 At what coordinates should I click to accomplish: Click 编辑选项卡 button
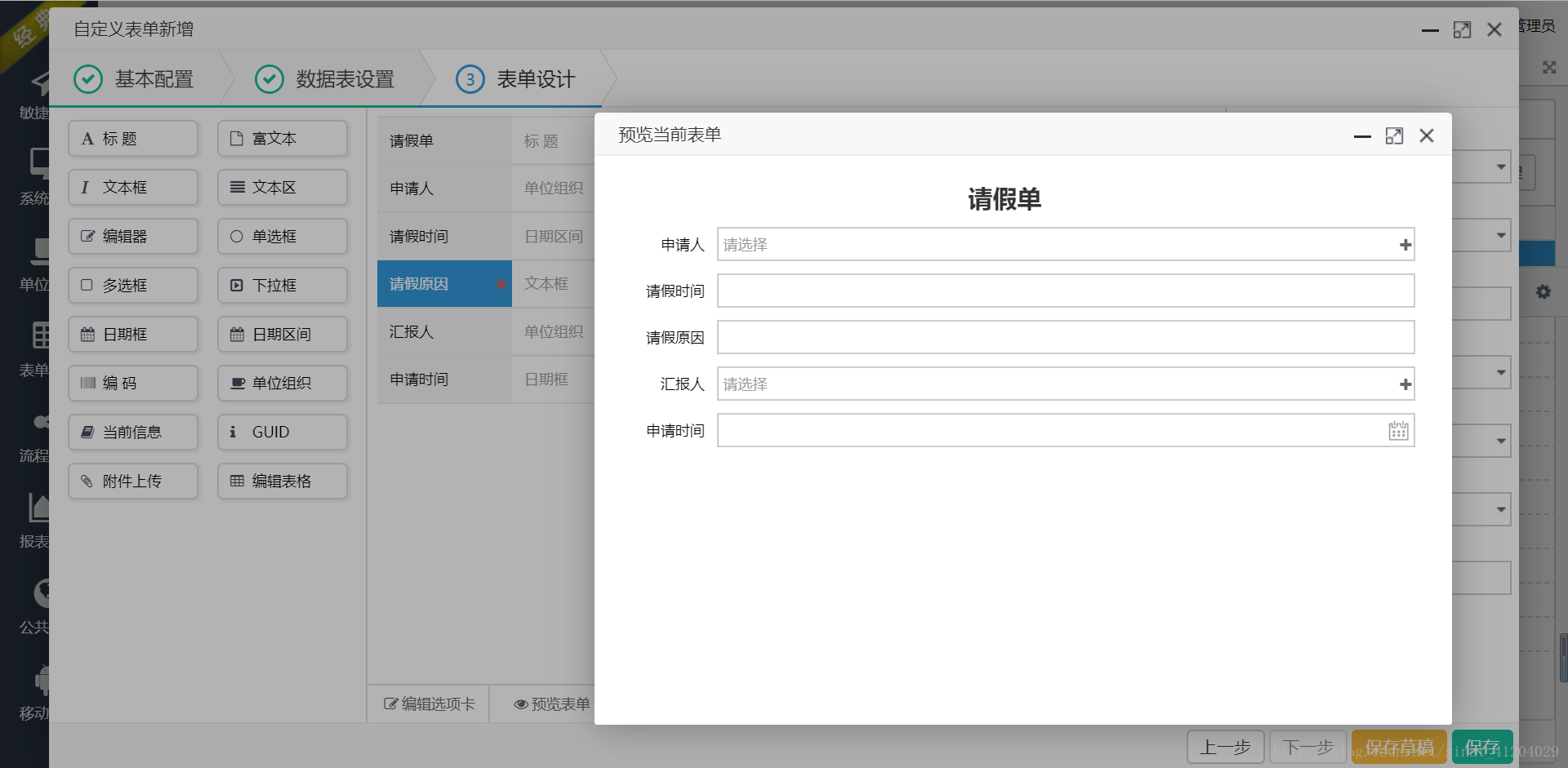pos(430,704)
